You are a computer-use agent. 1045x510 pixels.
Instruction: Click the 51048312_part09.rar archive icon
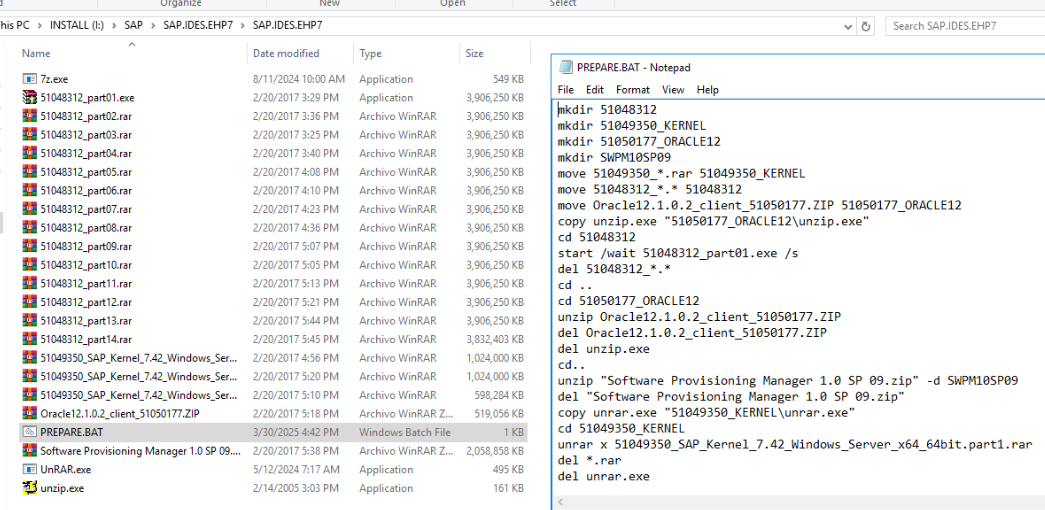(29, 246)
